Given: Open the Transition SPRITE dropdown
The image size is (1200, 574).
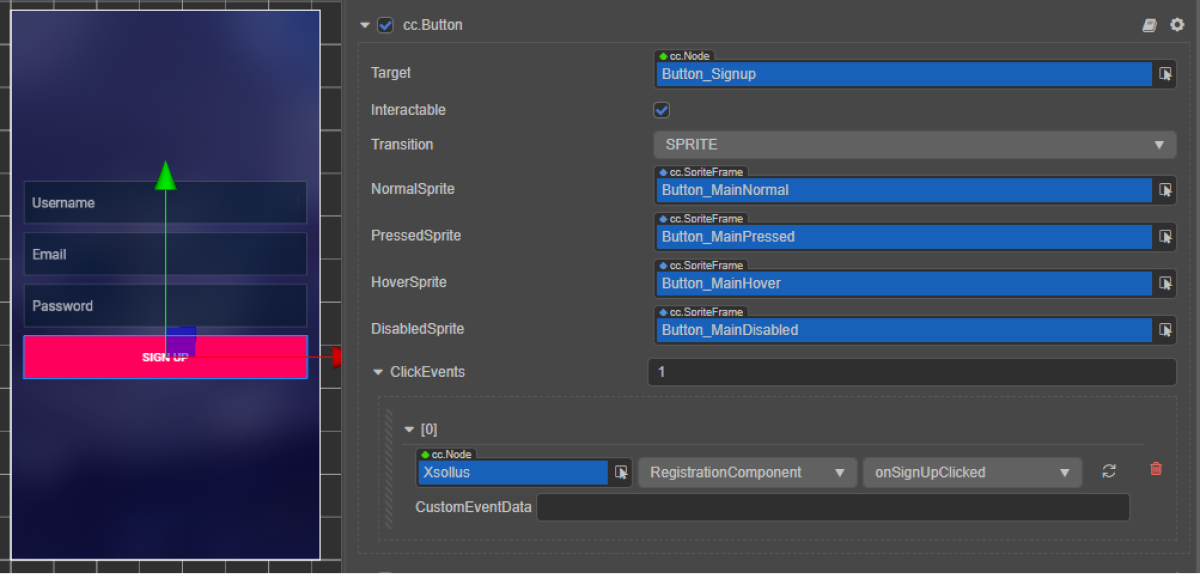Looking at the screenshot, I should 914,145.
